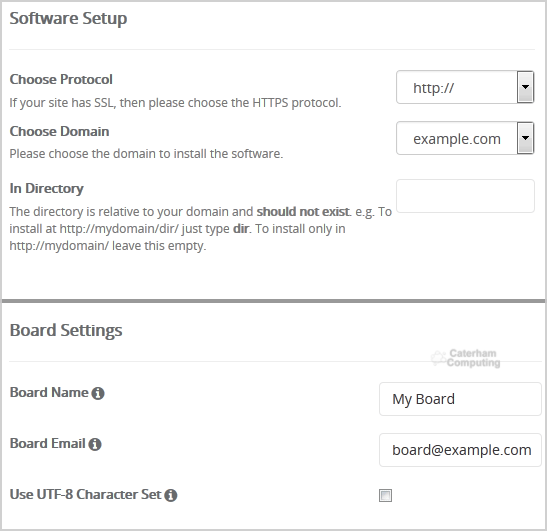Open the protocol dropdown arrow

point(525,87)
